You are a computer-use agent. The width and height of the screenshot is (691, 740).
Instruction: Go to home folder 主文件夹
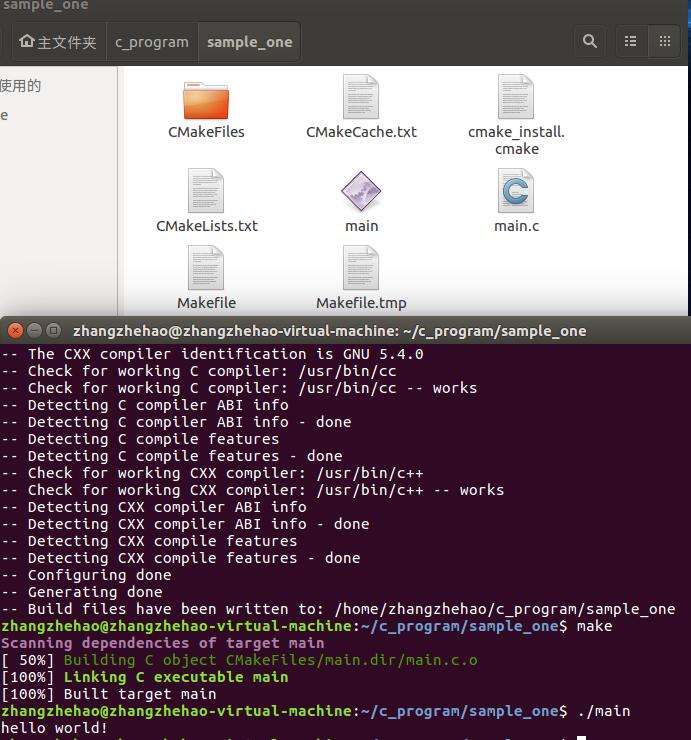click(x=58, y=42)
